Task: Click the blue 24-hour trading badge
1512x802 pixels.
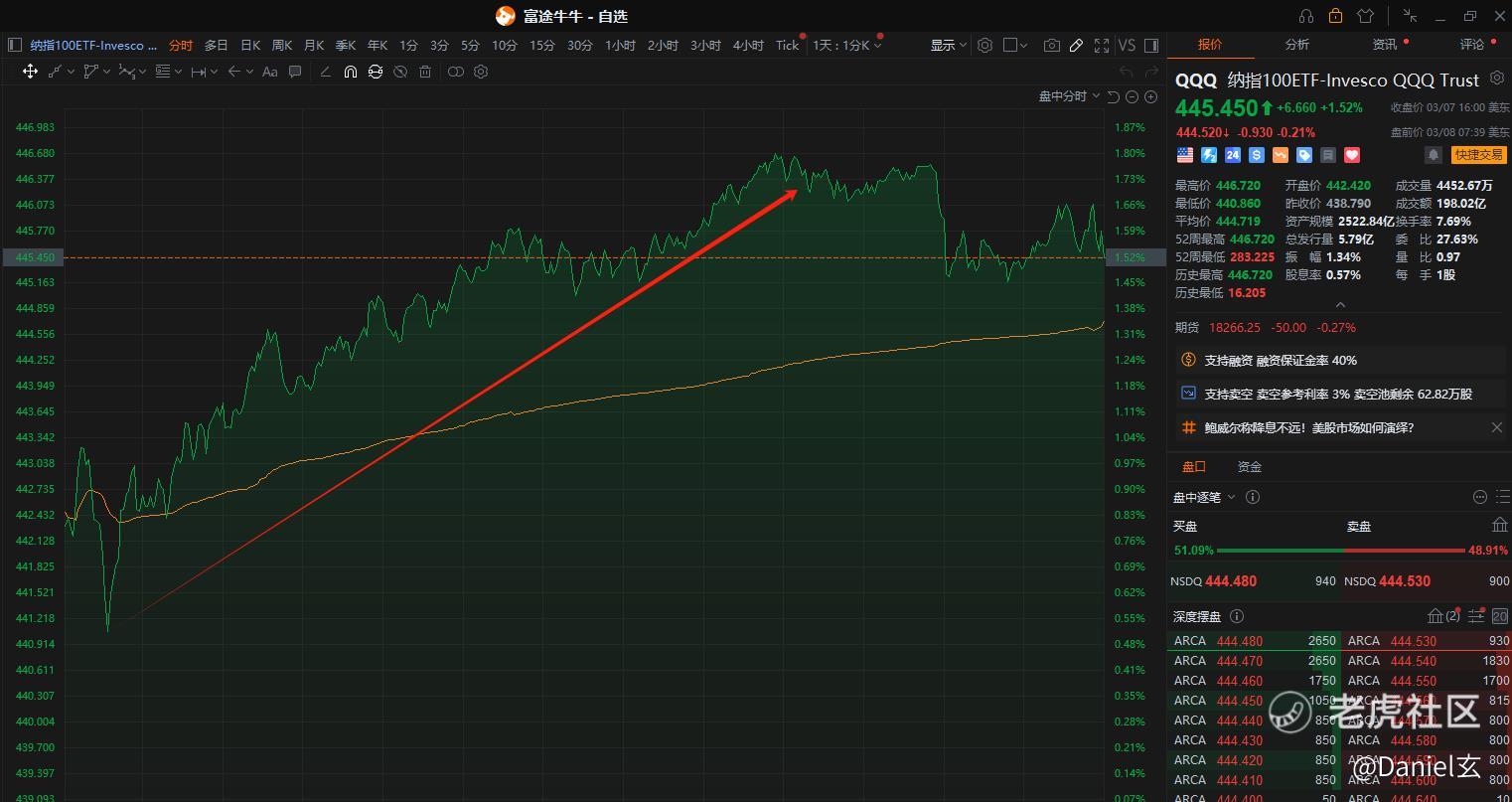Action: (x=1233, y=155)
